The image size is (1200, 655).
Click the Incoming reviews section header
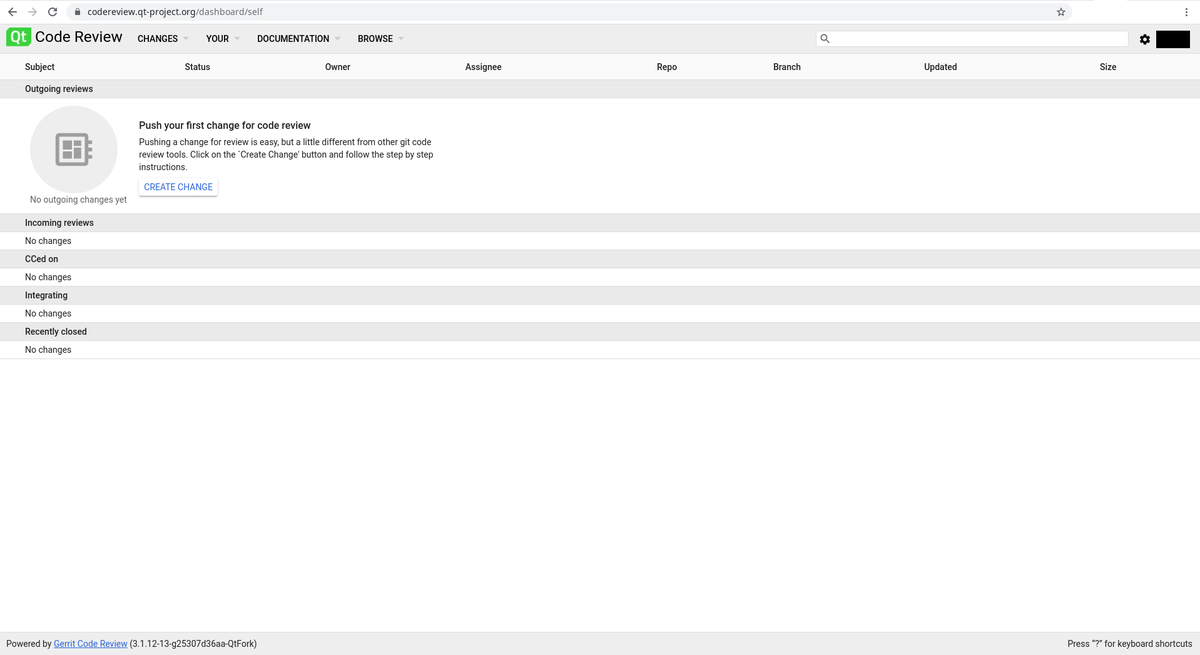pos(59,222)
